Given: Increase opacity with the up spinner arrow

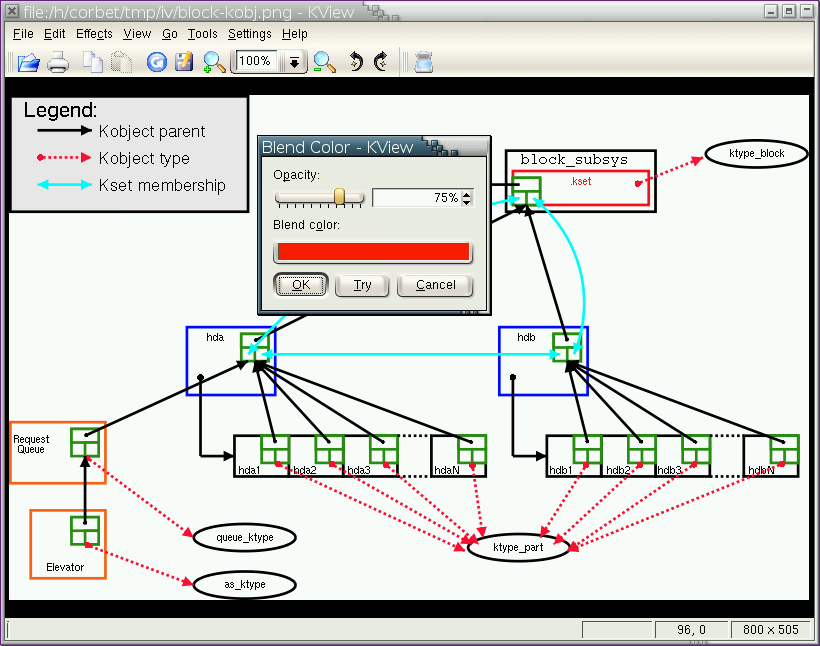Looking at the screenshot, I should [464, 193].
